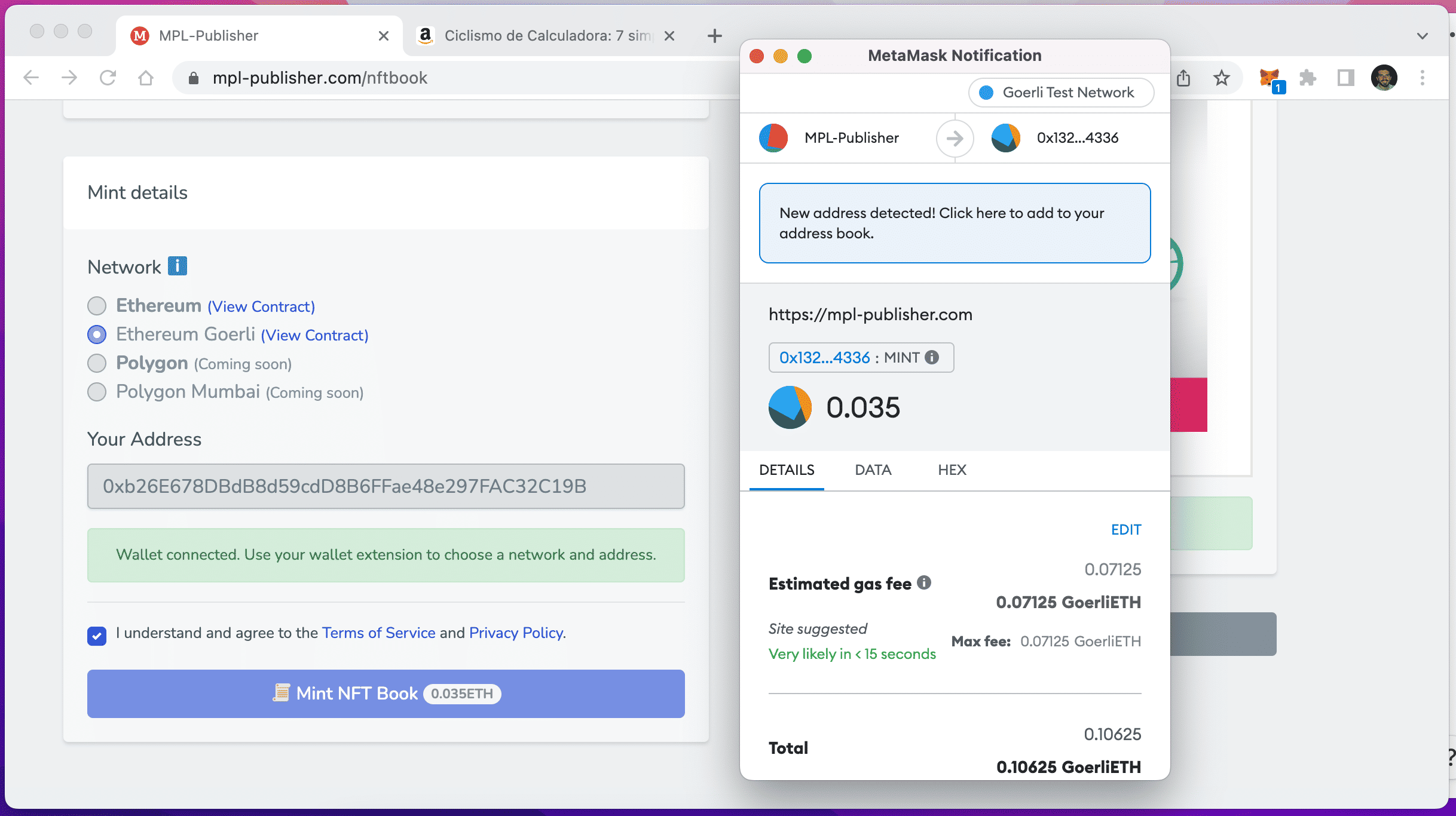
Task: Select the Ethereum Goerli radio button
Action: pyautogui.click(x=97, y=335)
